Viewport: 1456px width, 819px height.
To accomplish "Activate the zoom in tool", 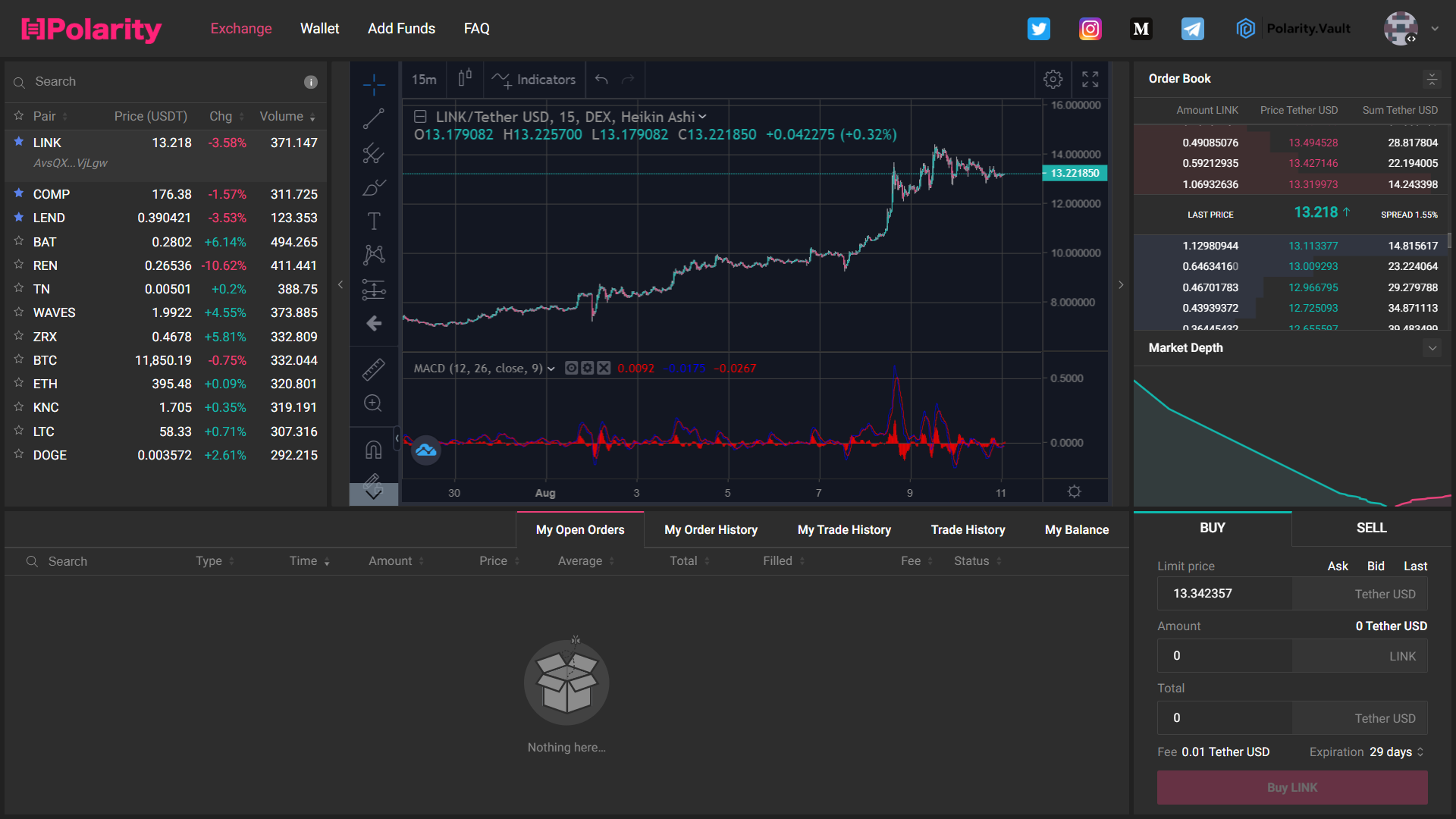I will click(373, 403).
